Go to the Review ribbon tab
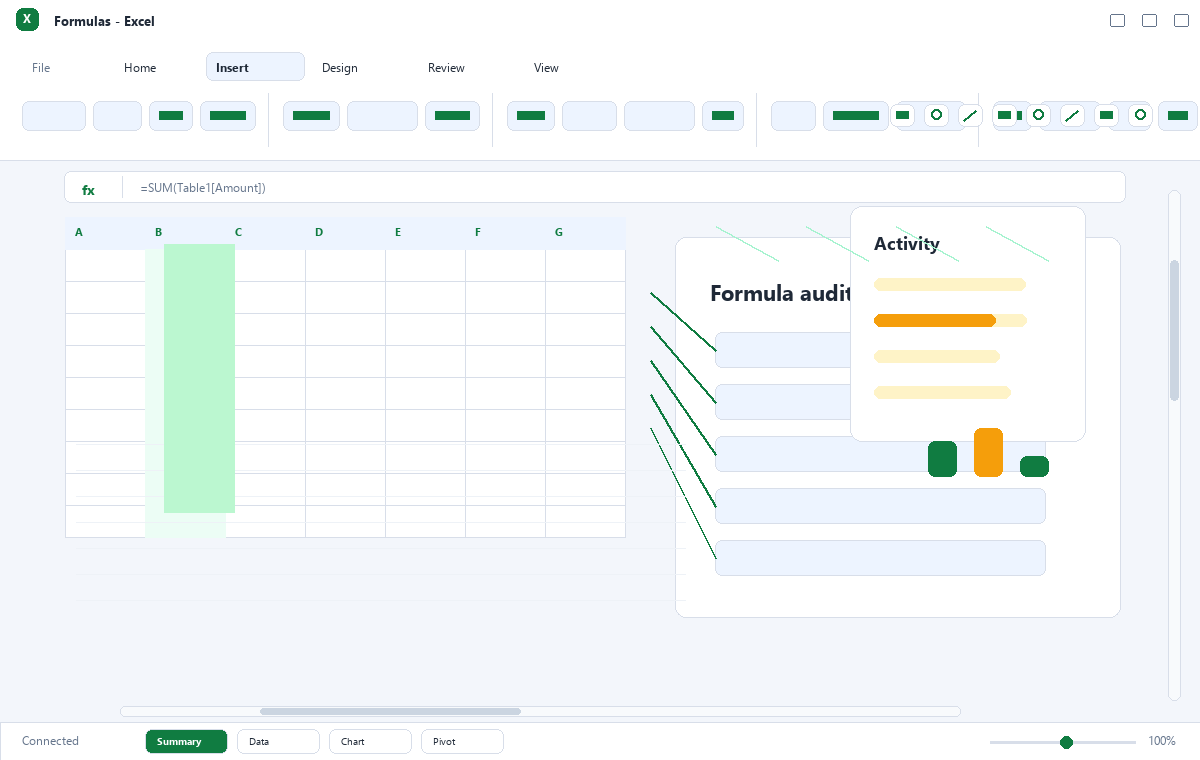The width and height of the screenshot is (1200, 760). 446,68
